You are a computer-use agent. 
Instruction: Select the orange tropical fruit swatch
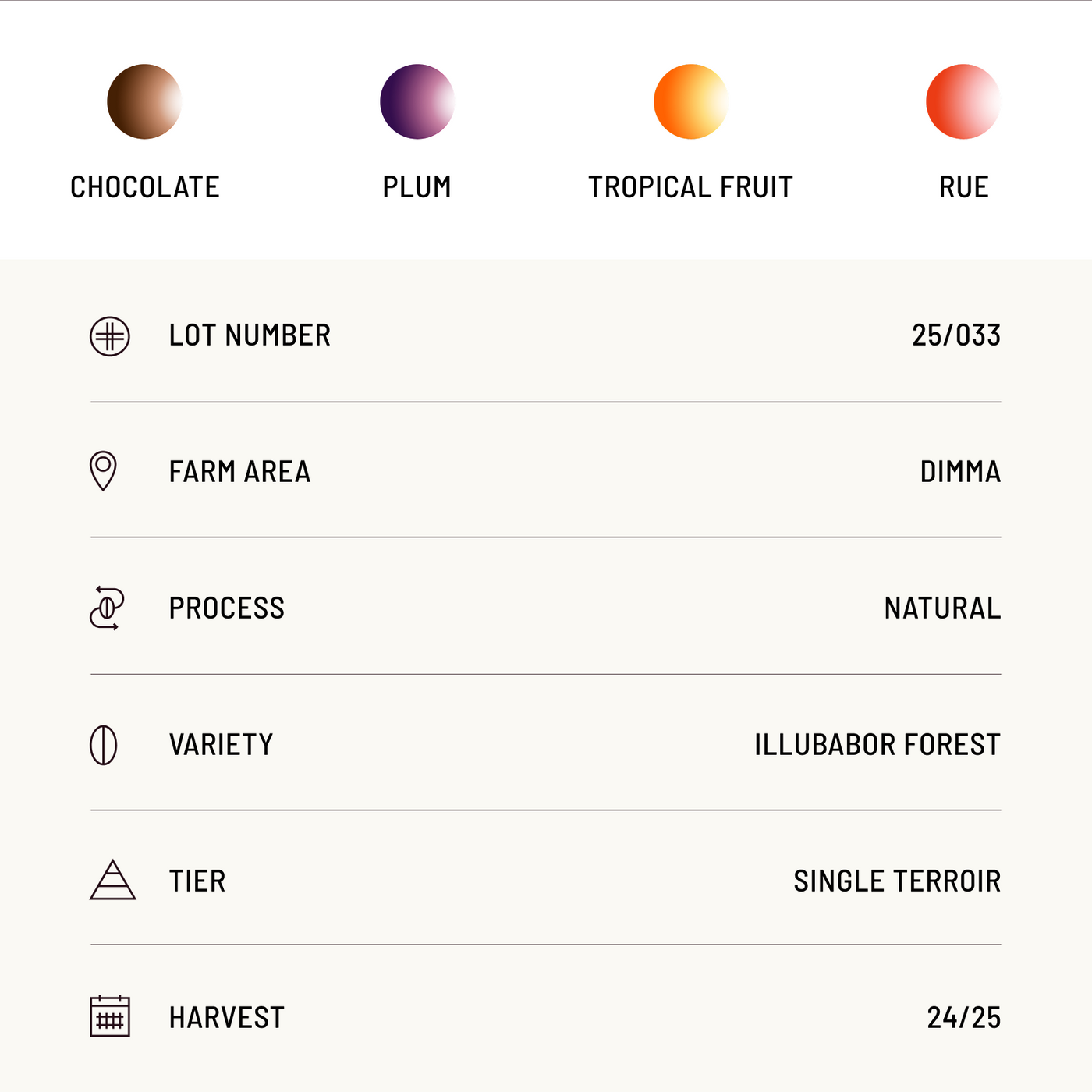(x=690, y=101)
